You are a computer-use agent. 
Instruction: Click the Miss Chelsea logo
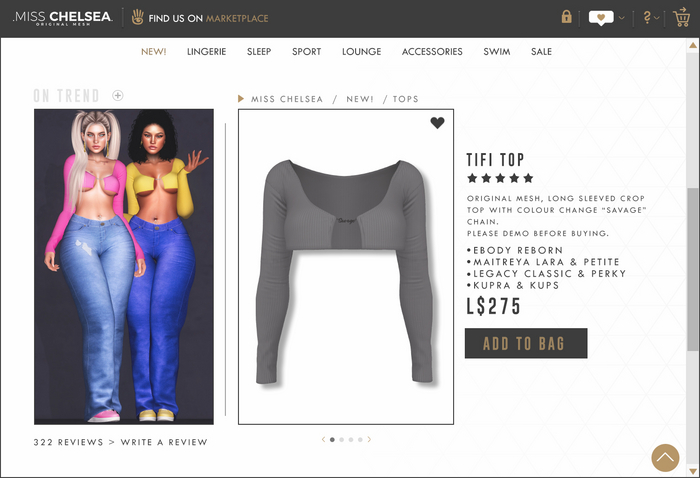(63, 18)
